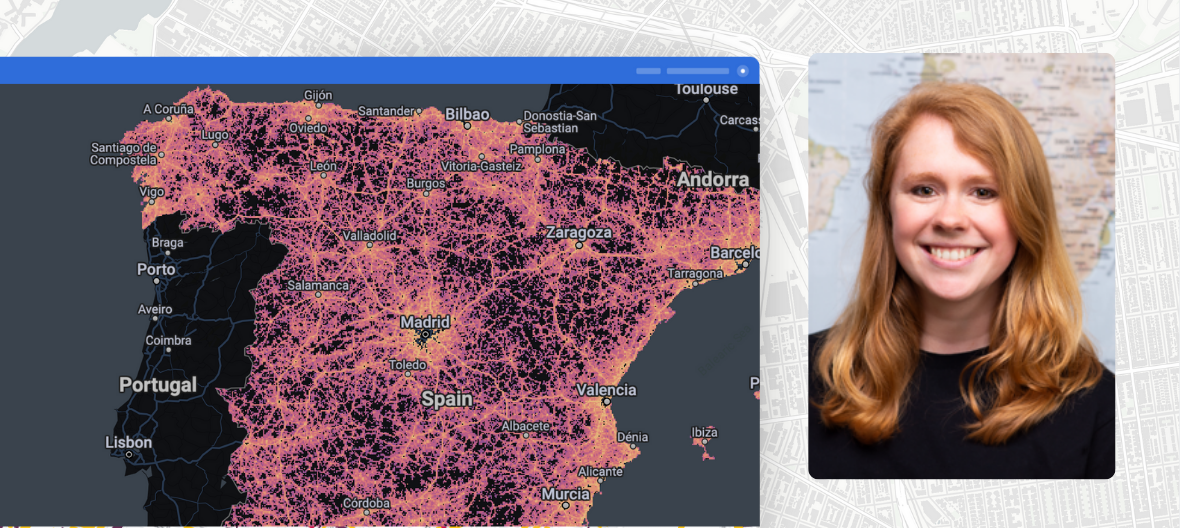This screenshot has width=1180, height=528.
Task: Click the long placeholder pill in header bar
Action: pos(697,71)
